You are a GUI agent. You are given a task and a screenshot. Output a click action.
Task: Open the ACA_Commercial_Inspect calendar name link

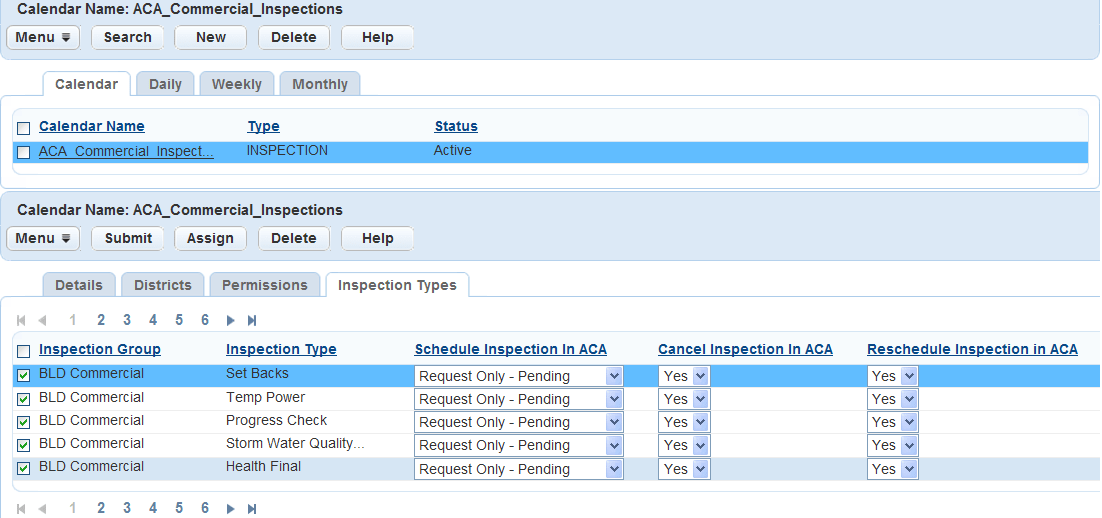[126, 151]
